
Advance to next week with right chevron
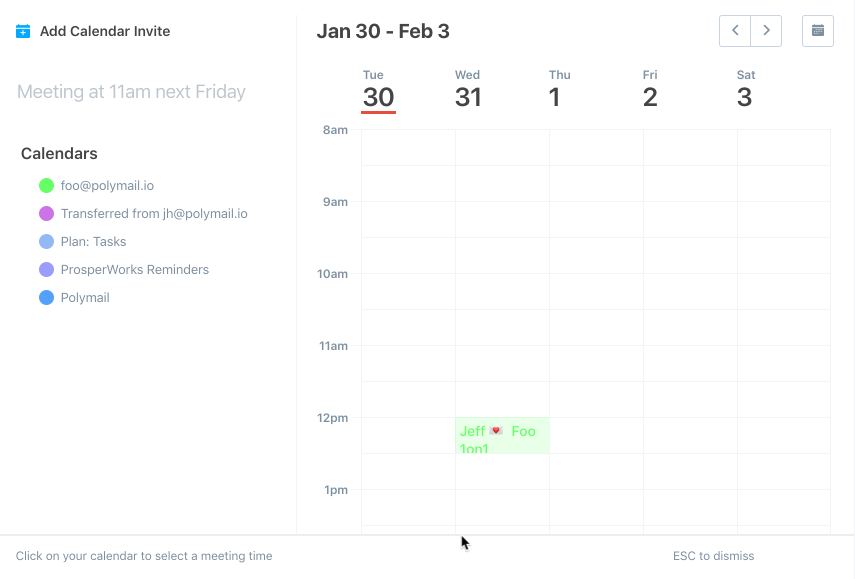(x=766, y=31)
